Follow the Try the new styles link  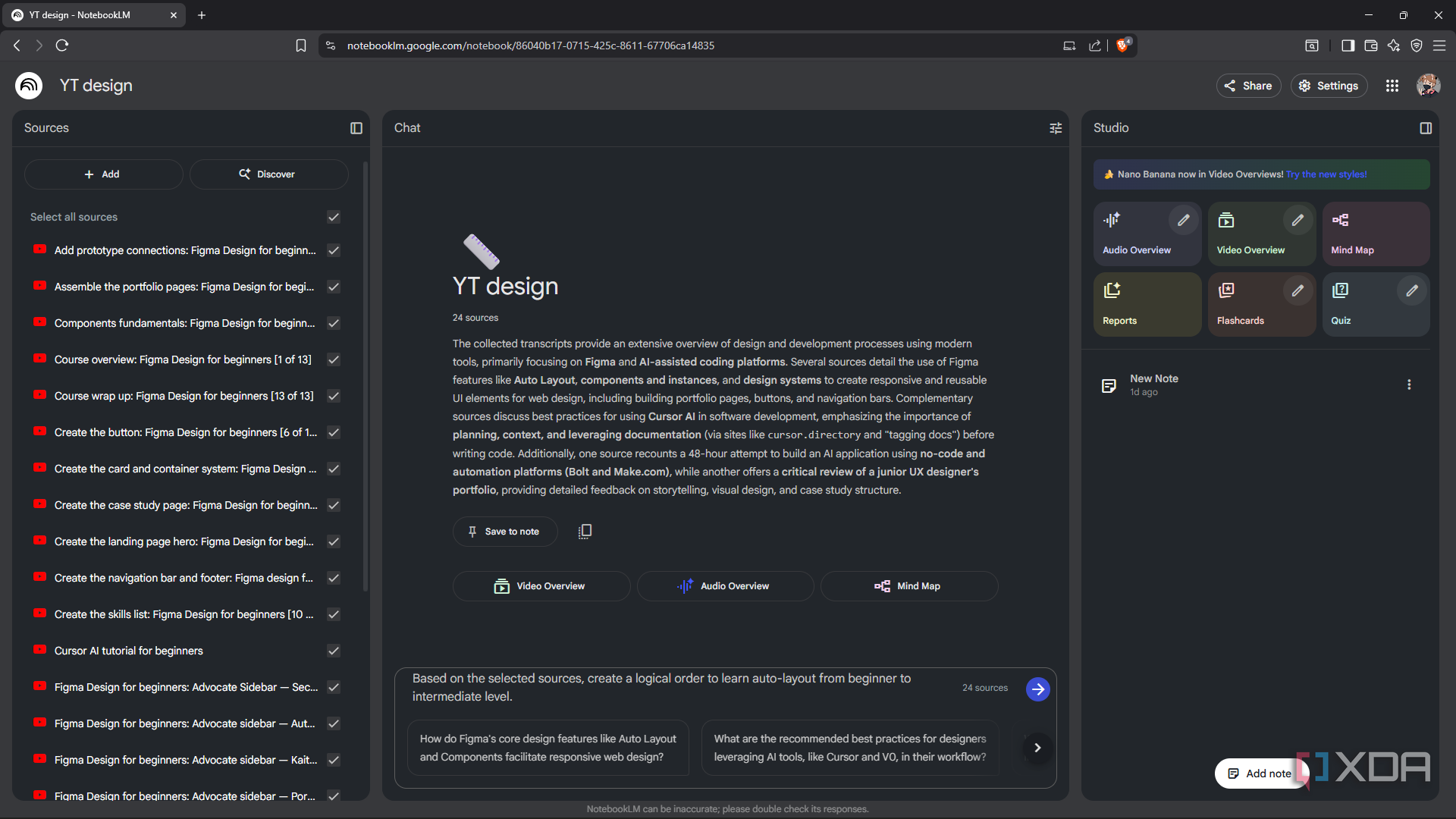1326,174
